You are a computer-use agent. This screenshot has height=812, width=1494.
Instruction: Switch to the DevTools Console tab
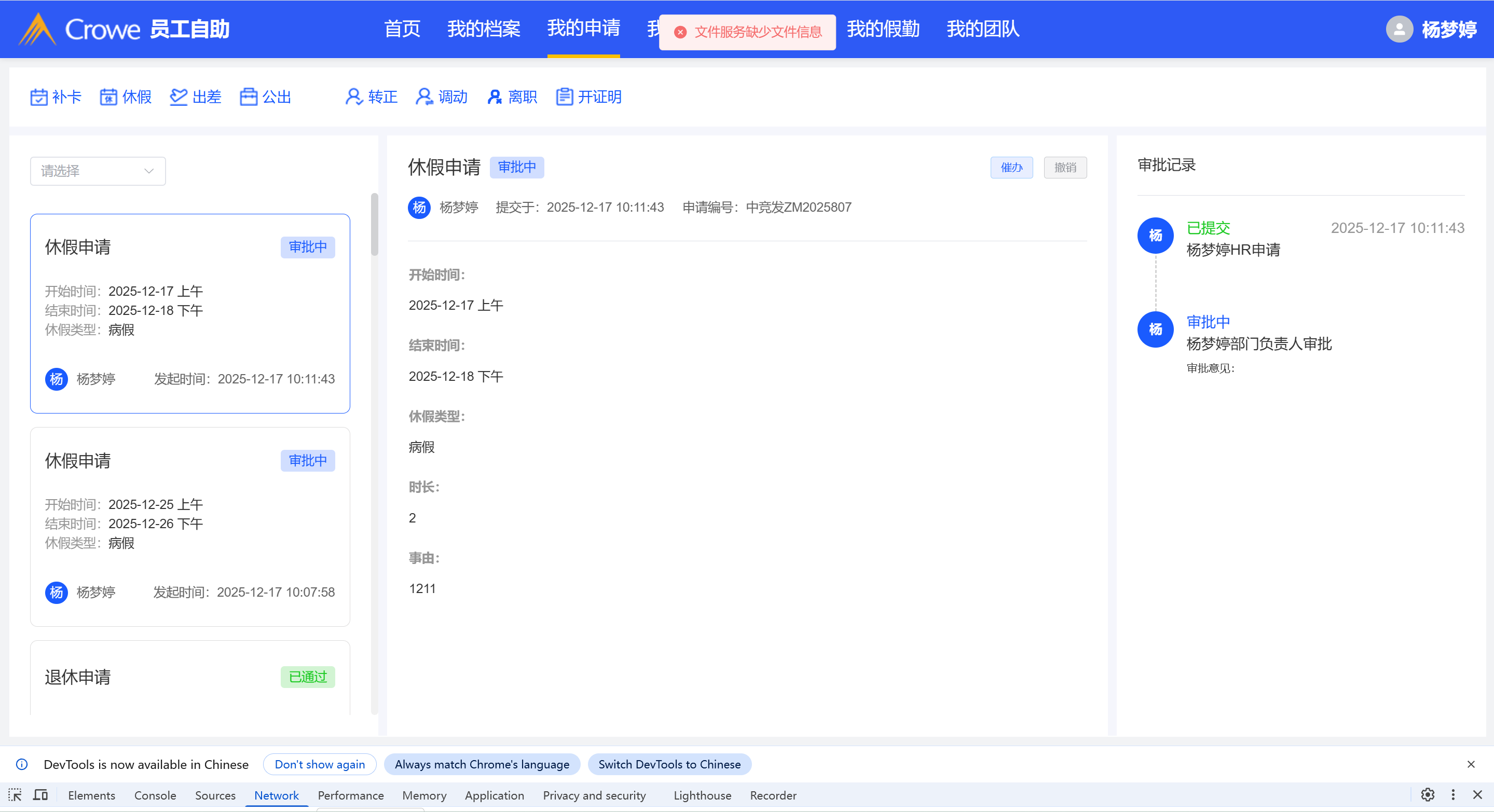pos(155,796)
